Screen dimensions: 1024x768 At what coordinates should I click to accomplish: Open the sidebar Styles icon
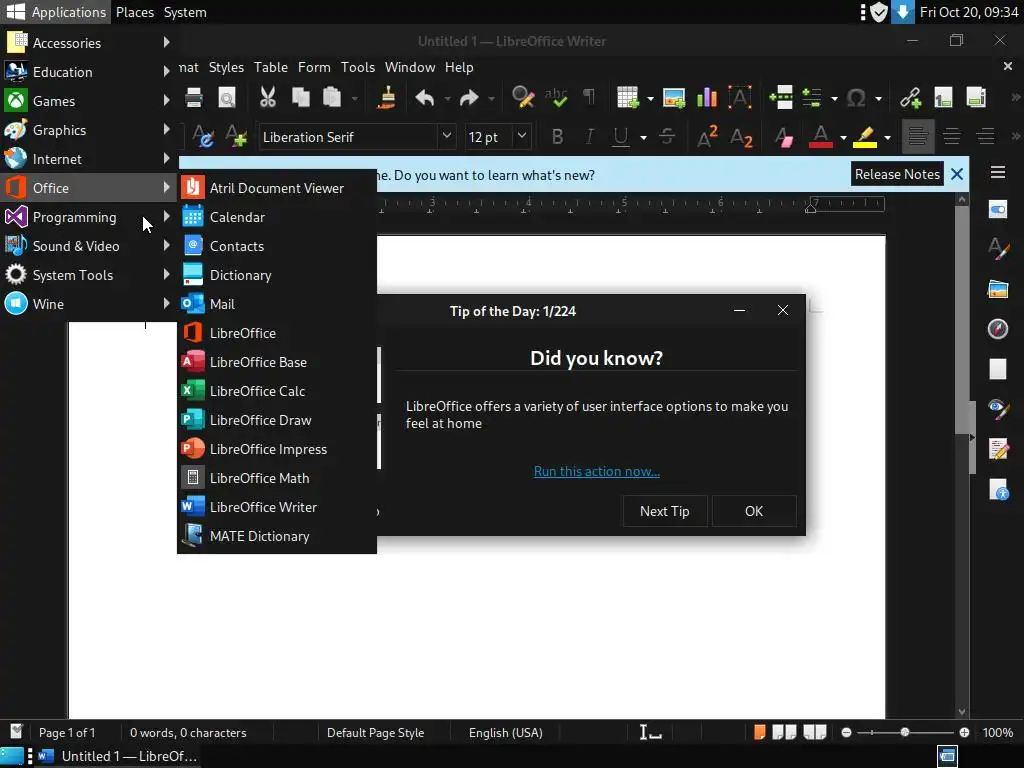(x=998, y=249)
